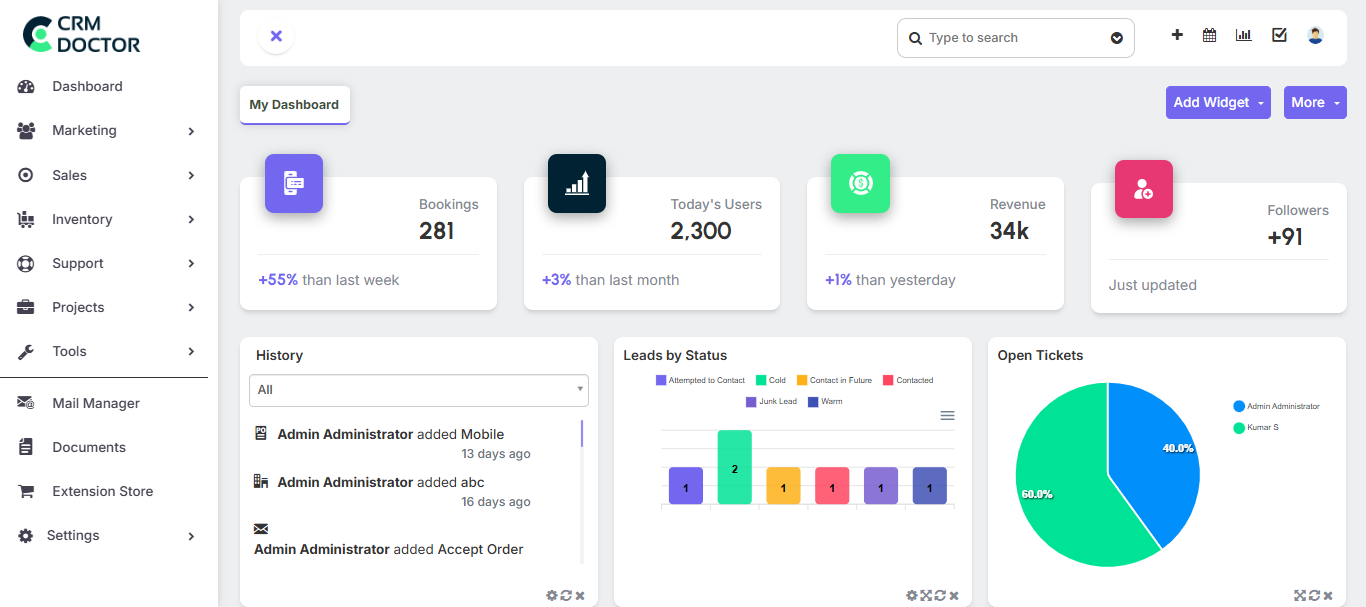Screen dimensions: 1366x607
Task: Open the profile avatar icon
Action: click(1314, 34)
